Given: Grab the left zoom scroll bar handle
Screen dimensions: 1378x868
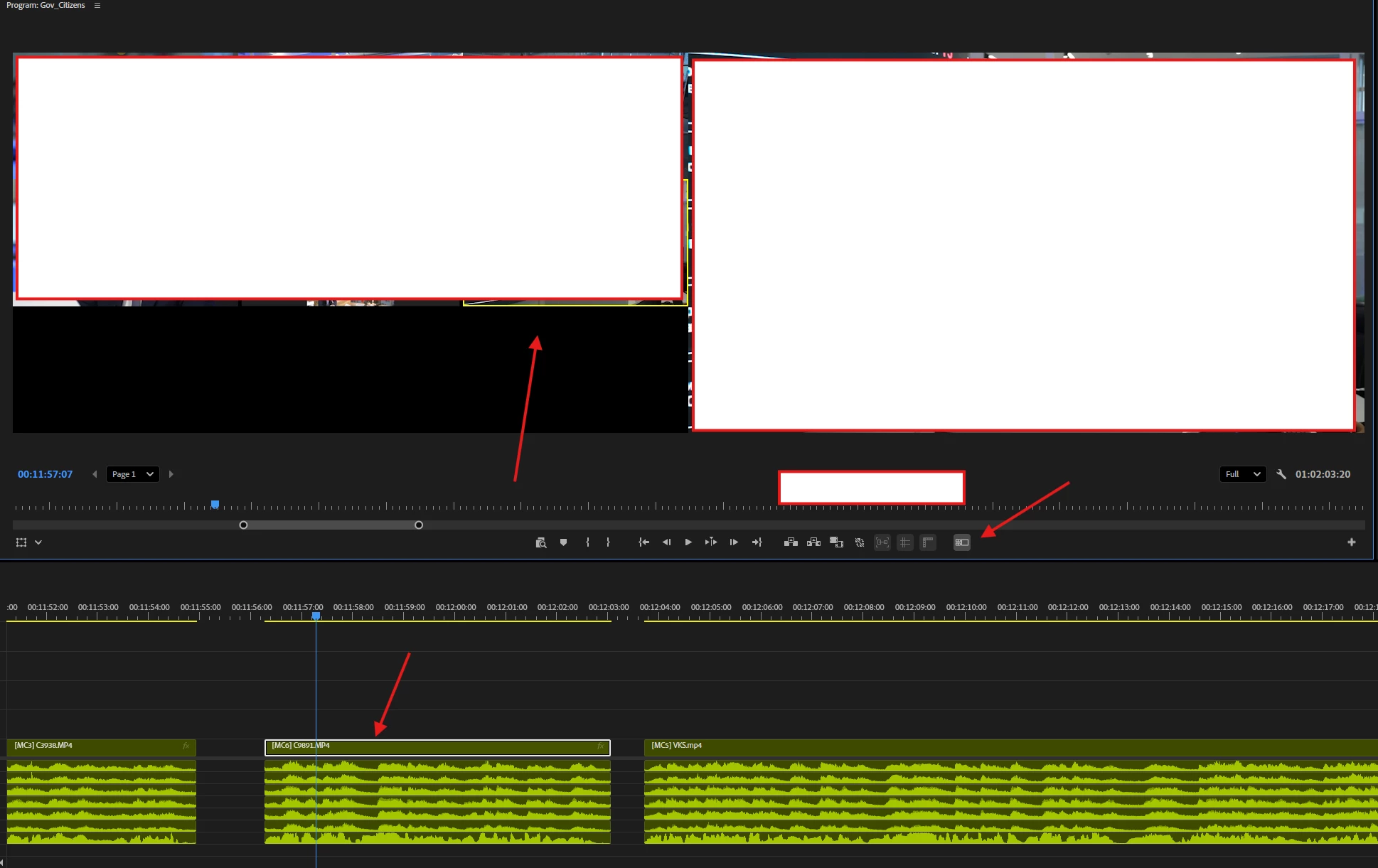Looking at the screenshot, I should (x=243, y=525).
